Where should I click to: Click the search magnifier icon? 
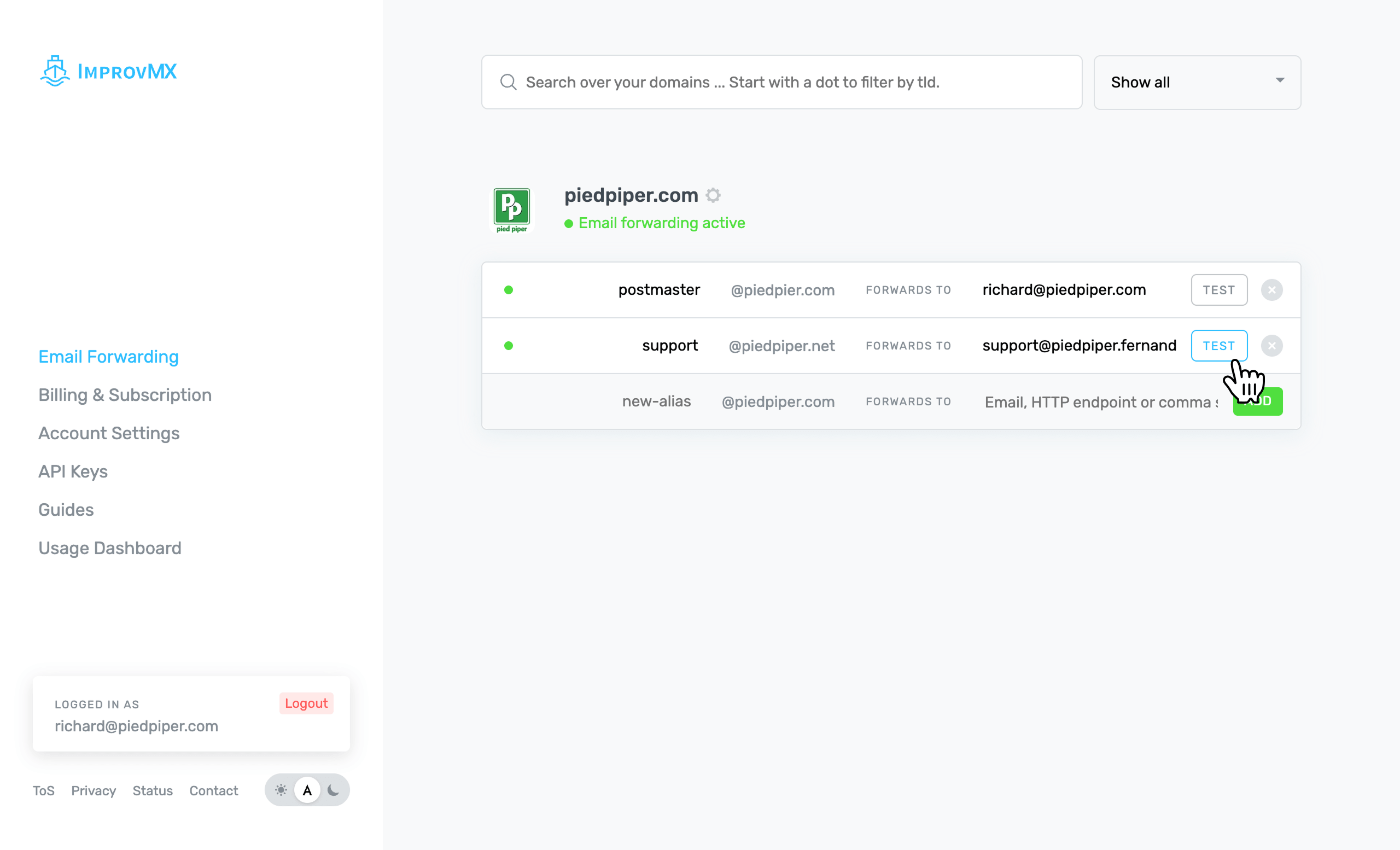[x=508, y=83]
